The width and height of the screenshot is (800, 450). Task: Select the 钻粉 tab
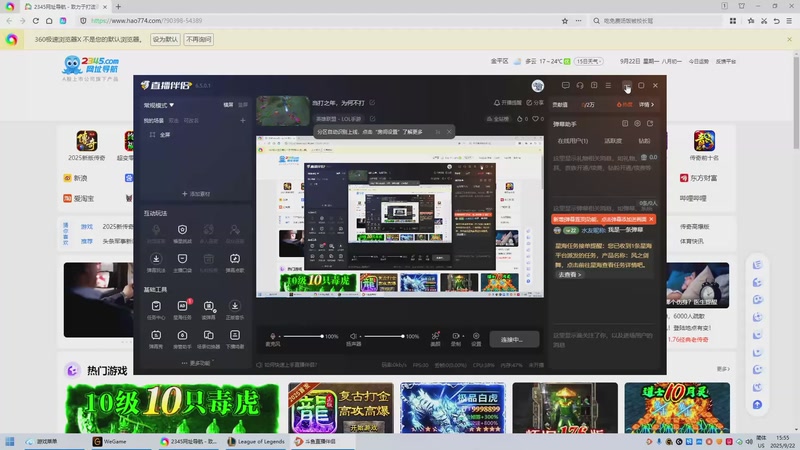click(x=644, y=141)
